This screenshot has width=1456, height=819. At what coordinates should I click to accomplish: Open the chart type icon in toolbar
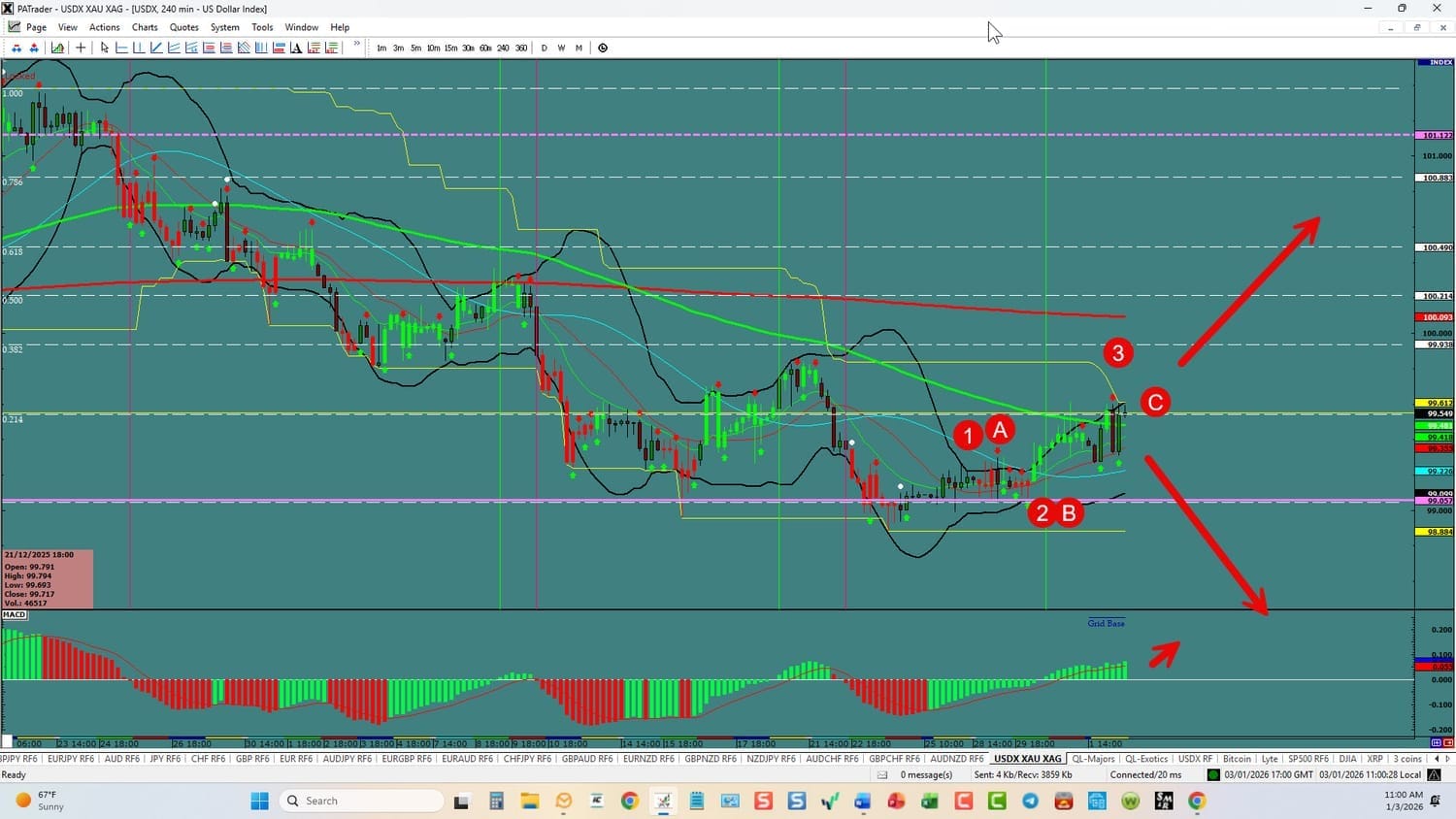click(x=58, y=48)
